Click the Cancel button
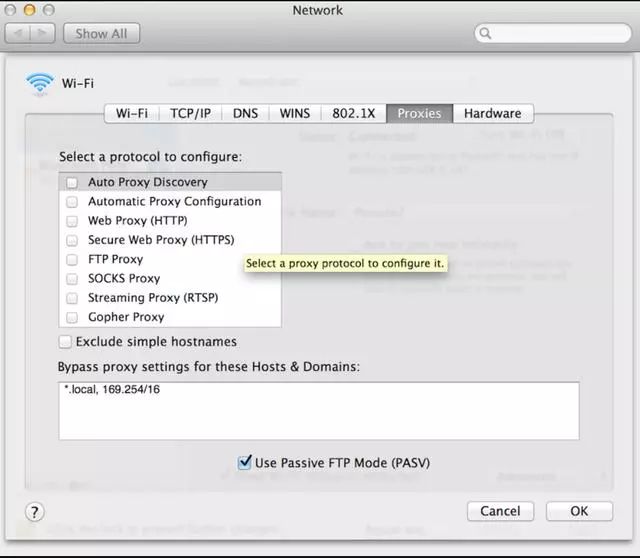 click(500, 511)
